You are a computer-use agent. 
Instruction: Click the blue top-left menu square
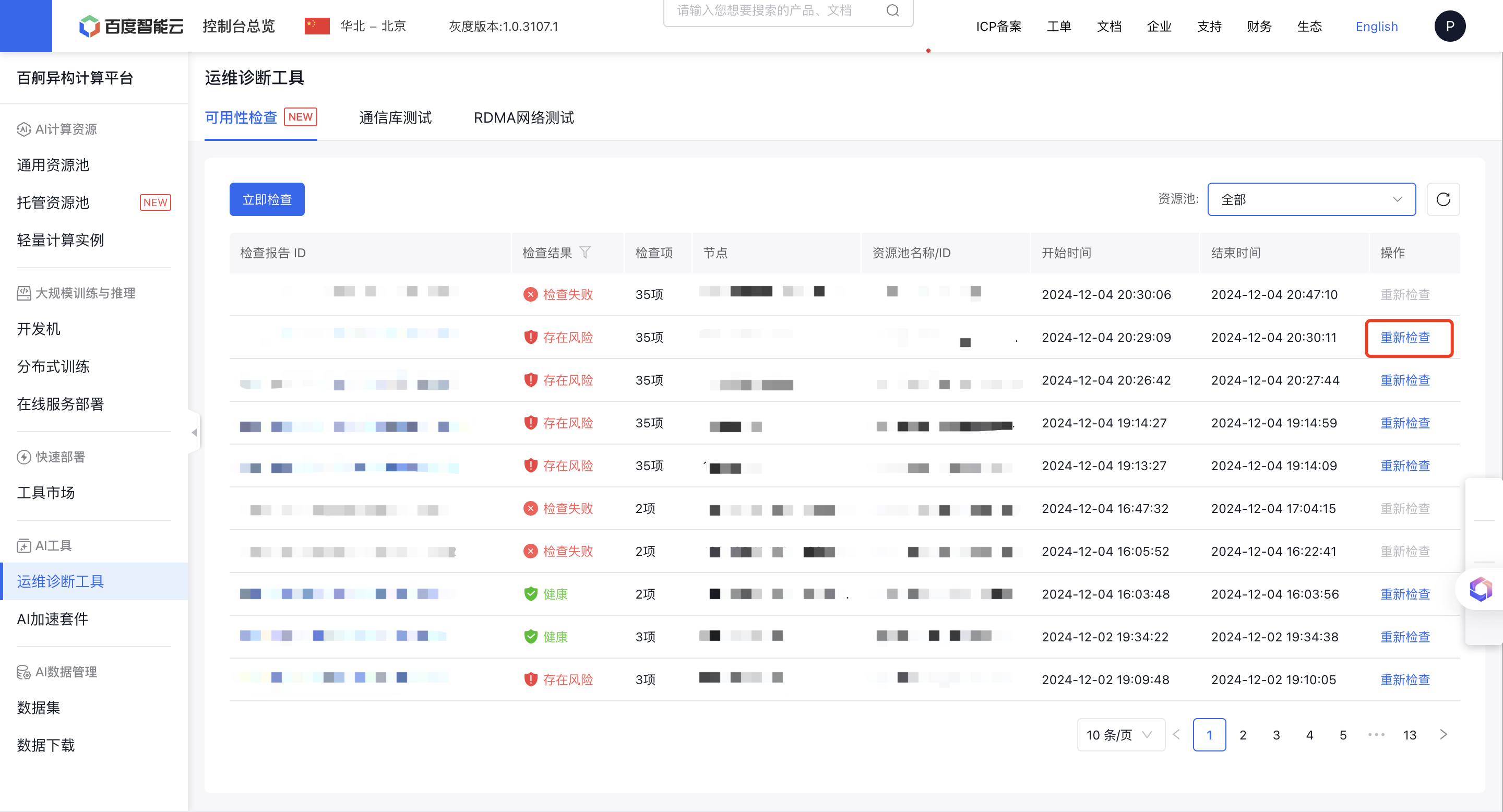pos(26,26)
